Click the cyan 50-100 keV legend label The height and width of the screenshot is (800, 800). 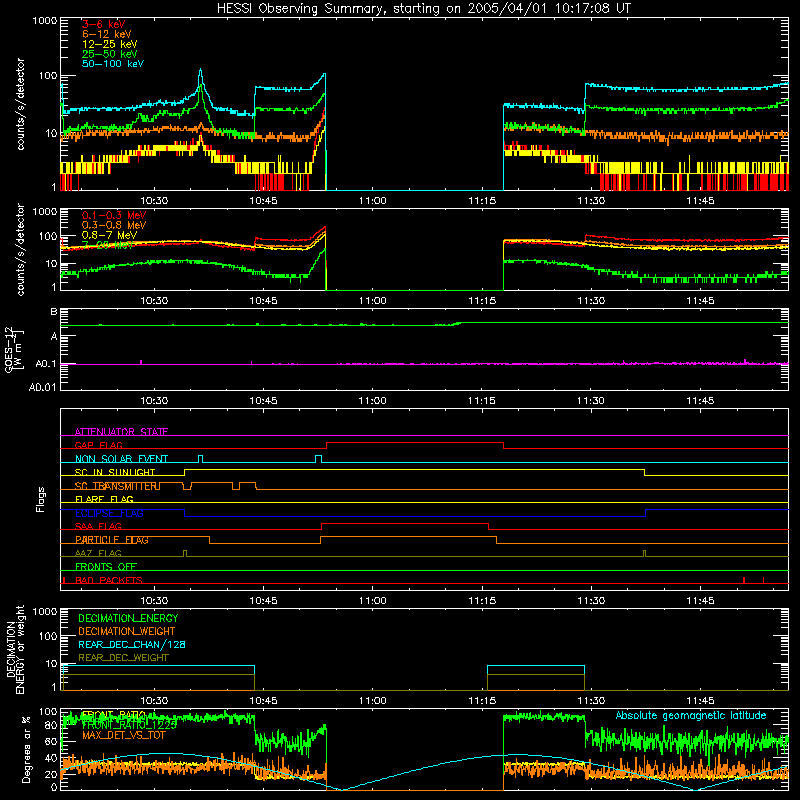pyautogui.click(x=113, y=64)
